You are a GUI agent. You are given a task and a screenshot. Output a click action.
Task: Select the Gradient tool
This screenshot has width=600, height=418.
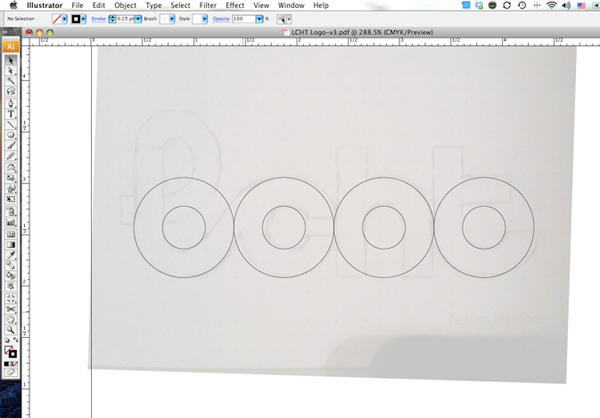pyautogui.click(x=11, y=245)
